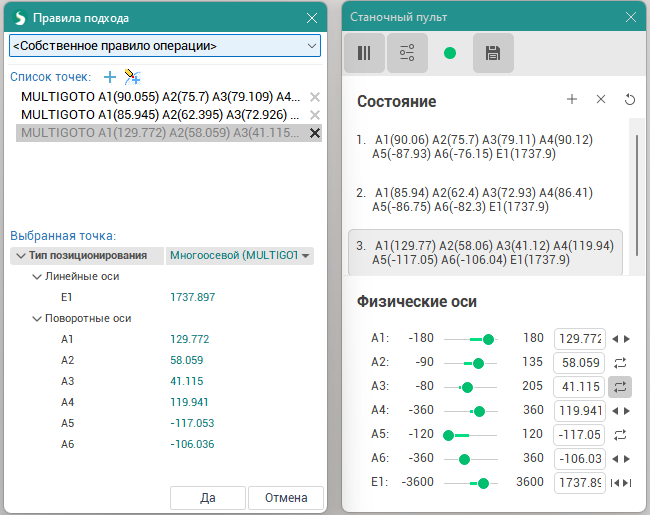Image resolution: width=650 pixels, height=515 pixels.
Task: Open the sliders settings icon in Станочный пульт
Action: (x=407, y=54)
